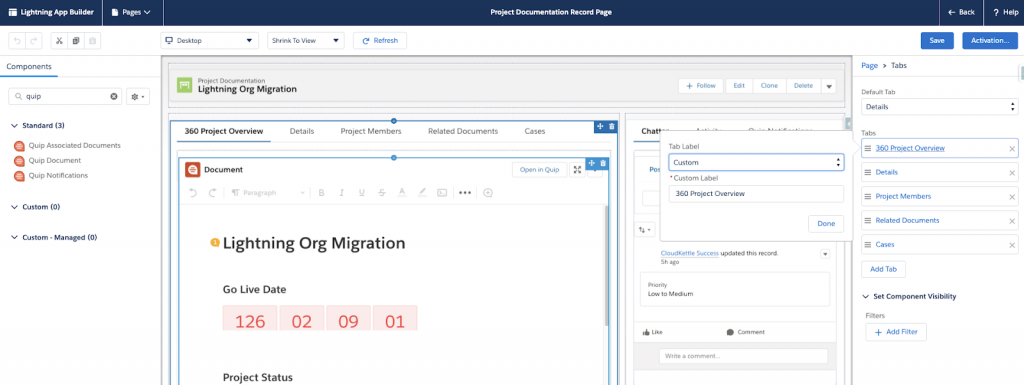
Task: Click the paste clipboard icon
Action: tap(93, 40)
